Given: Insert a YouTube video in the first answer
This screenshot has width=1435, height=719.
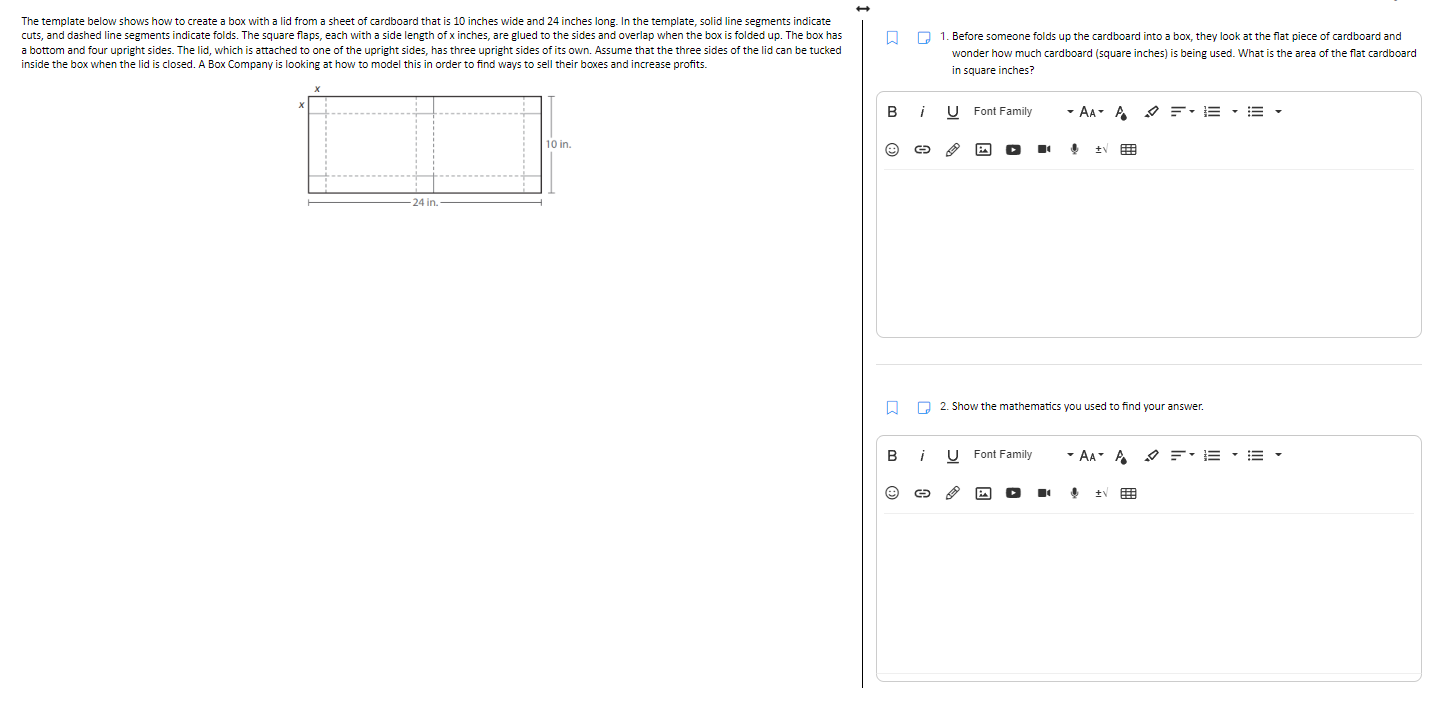Looking at the screenshot, I should pyautogui.click(x=1013, y=149).
